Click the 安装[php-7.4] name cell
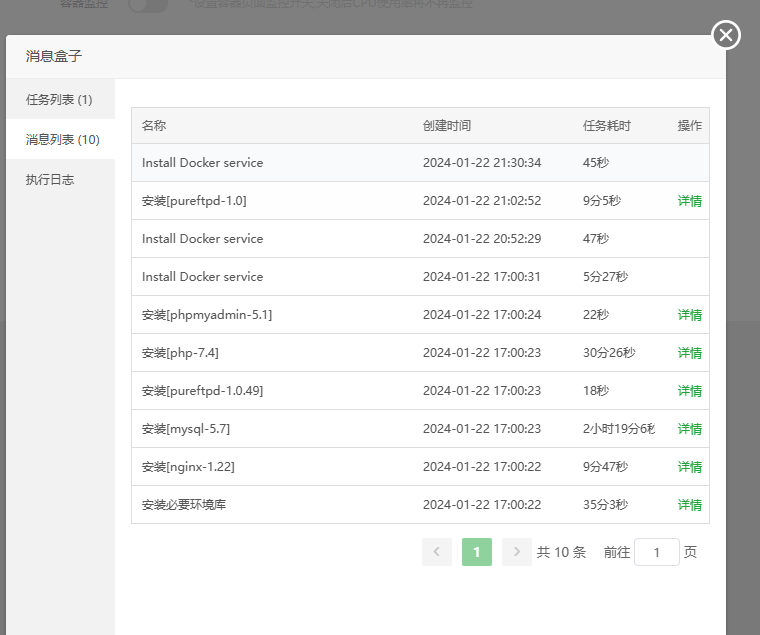 (180, 353)
